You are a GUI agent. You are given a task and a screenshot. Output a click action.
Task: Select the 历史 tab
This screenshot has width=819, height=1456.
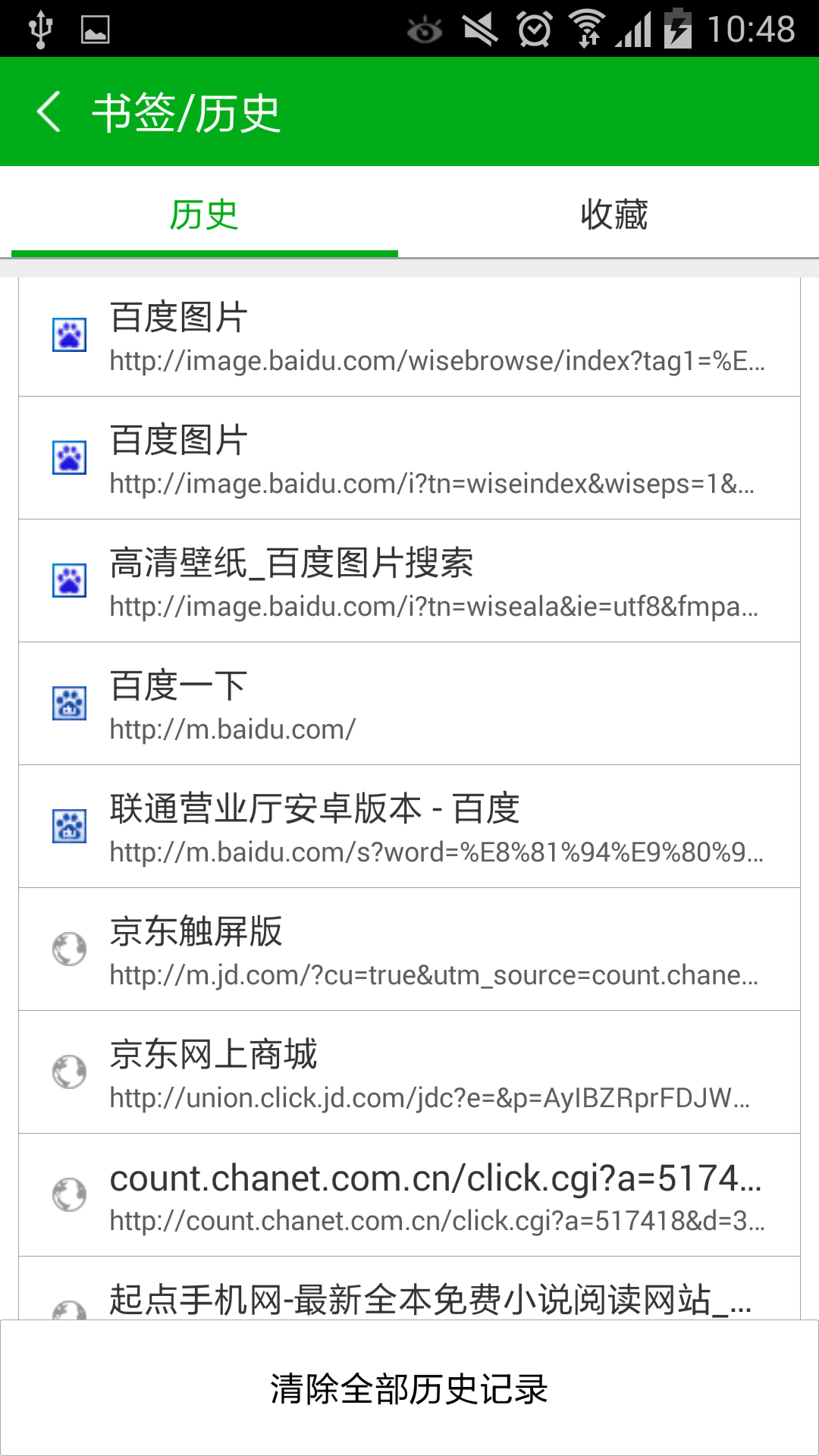click(x=205, y=215)
